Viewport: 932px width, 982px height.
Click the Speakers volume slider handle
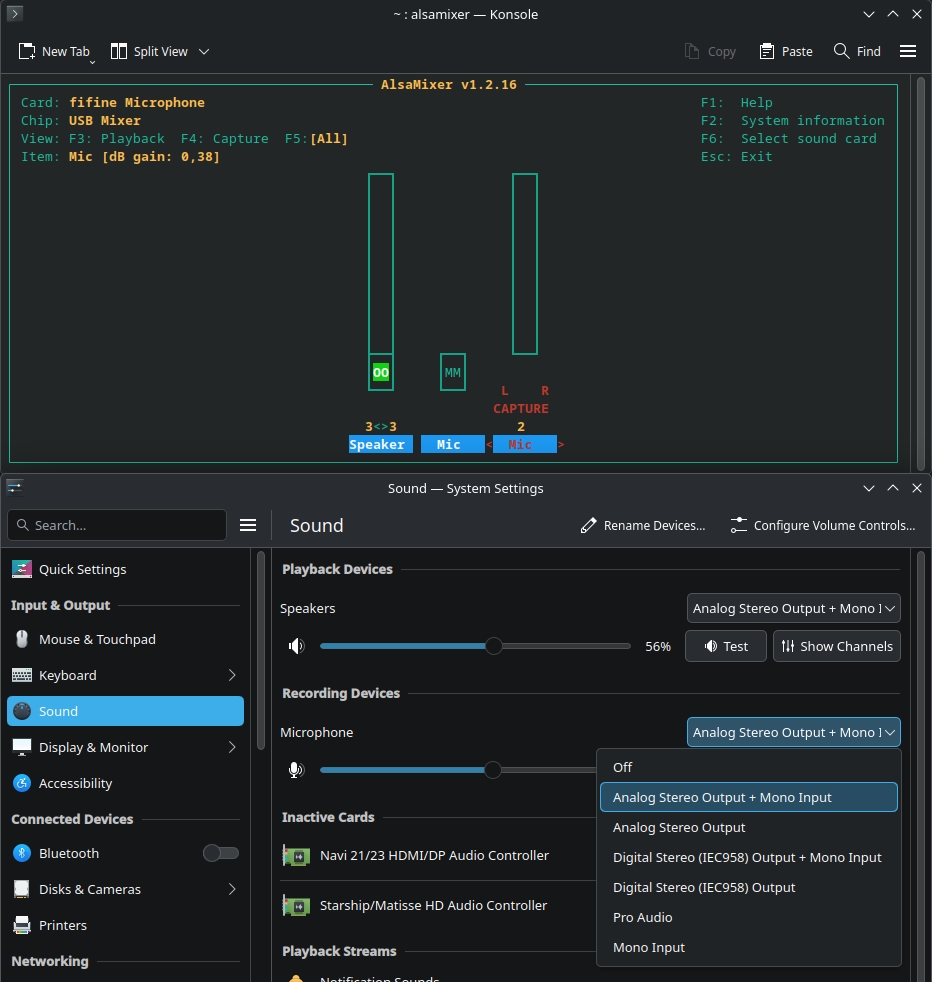pyautogui.click(x=494, y=646)
